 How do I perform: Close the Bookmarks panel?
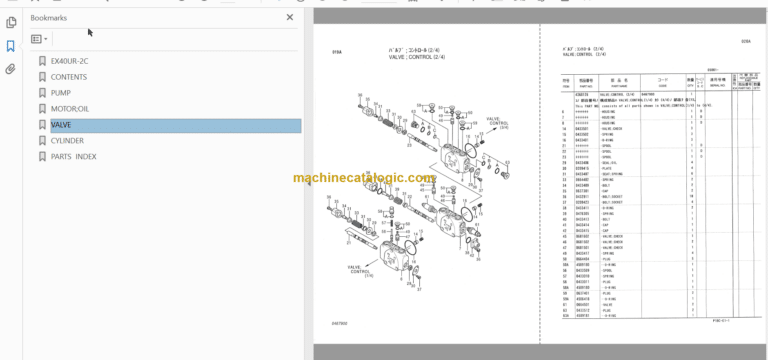pos(290,18)
